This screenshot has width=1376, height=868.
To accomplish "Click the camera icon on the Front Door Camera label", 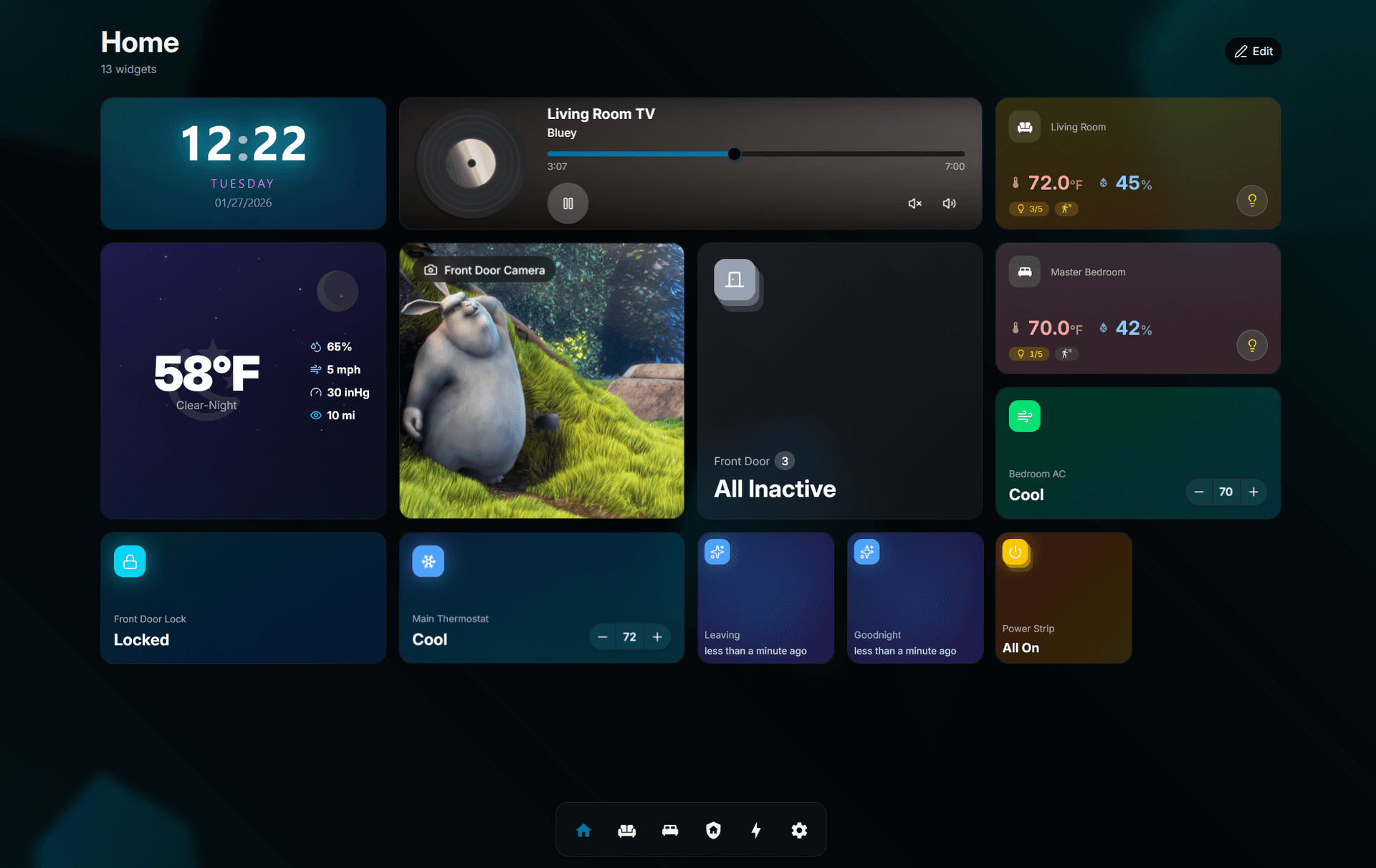I will (x=431, y=270).
